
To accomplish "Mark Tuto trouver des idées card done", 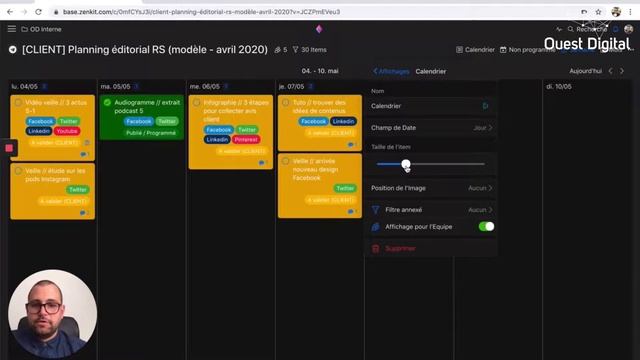I will pos(286,102).
